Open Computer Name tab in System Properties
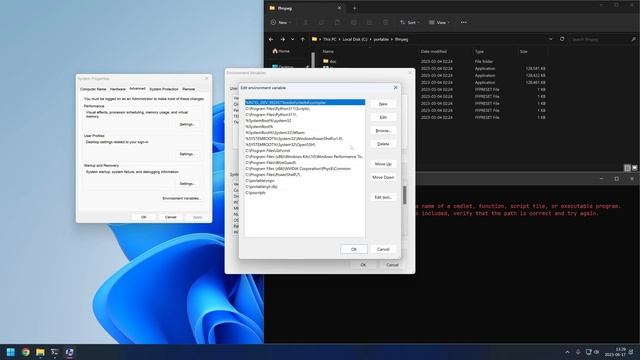Screen dimensions: 640x360 [x=93, y=89]
